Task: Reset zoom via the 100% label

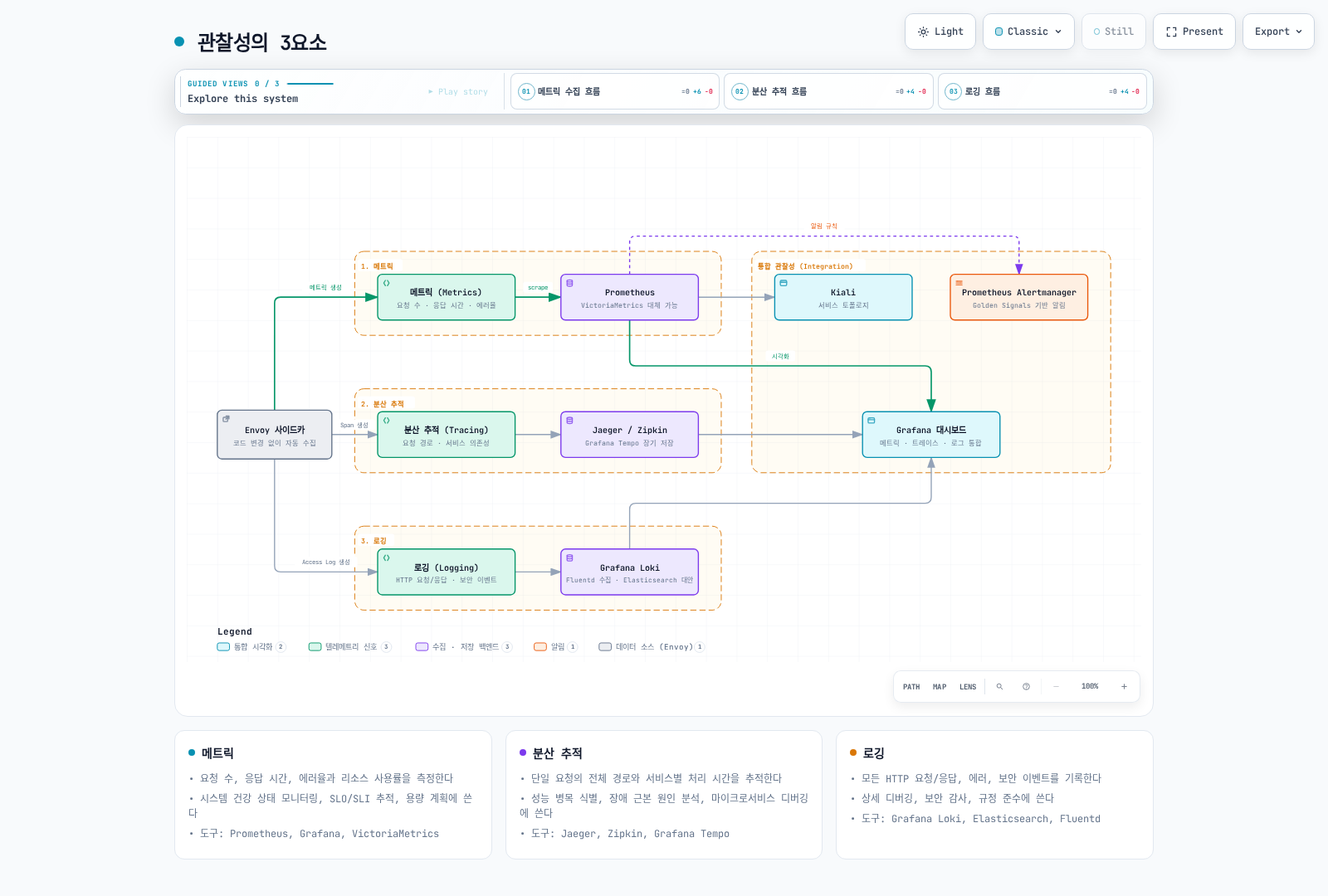Action: click(x=1090, y=687)
